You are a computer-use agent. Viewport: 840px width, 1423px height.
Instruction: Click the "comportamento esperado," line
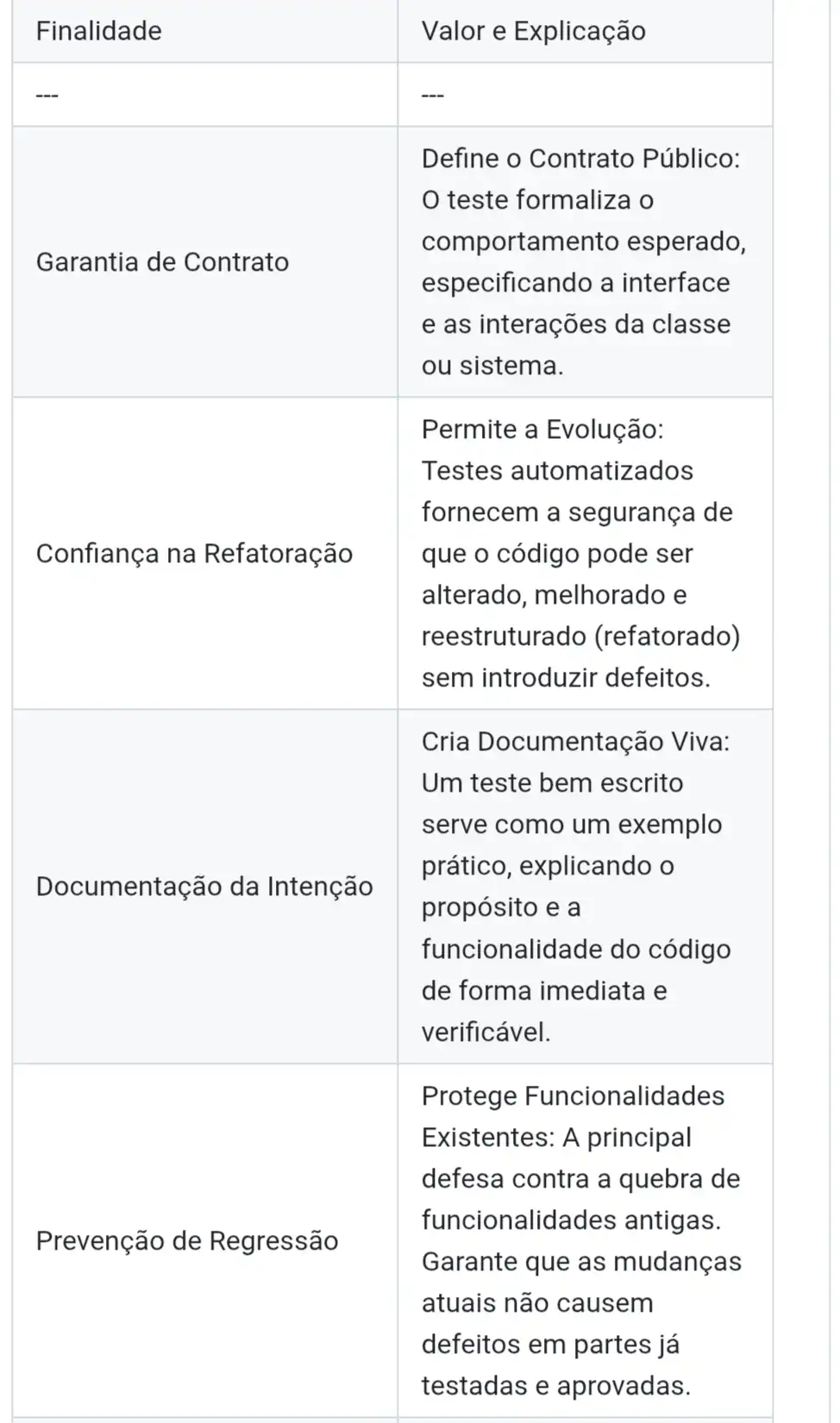pos(583,241)
